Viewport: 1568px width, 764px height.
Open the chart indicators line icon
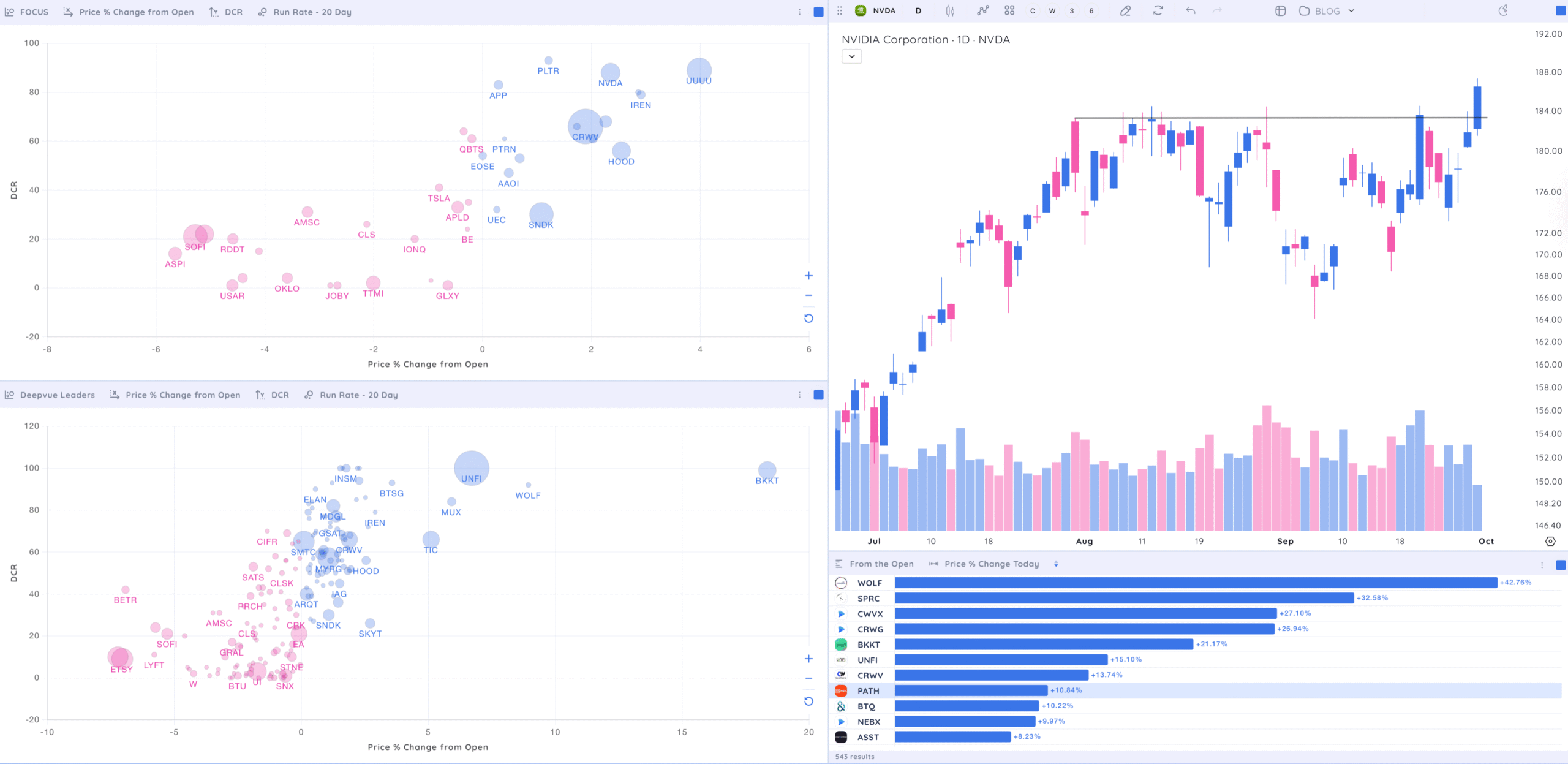(982, 11)
